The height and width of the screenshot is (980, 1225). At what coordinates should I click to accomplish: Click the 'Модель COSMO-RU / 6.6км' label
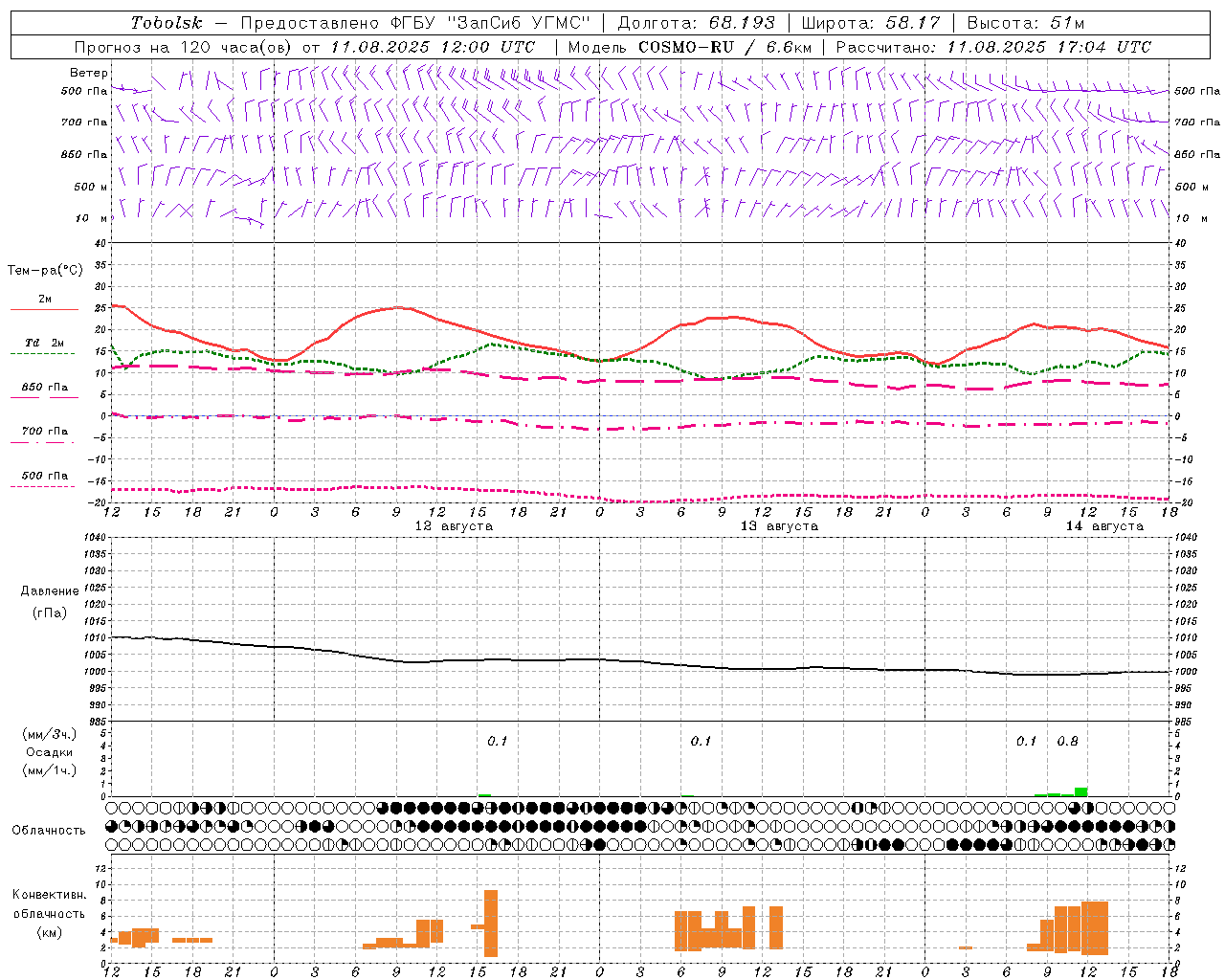(689, 47)
